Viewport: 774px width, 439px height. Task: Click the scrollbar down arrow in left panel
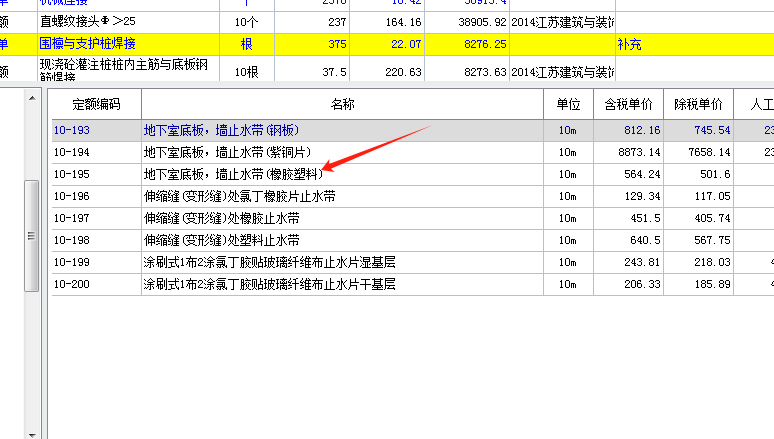tap(32, 435)
